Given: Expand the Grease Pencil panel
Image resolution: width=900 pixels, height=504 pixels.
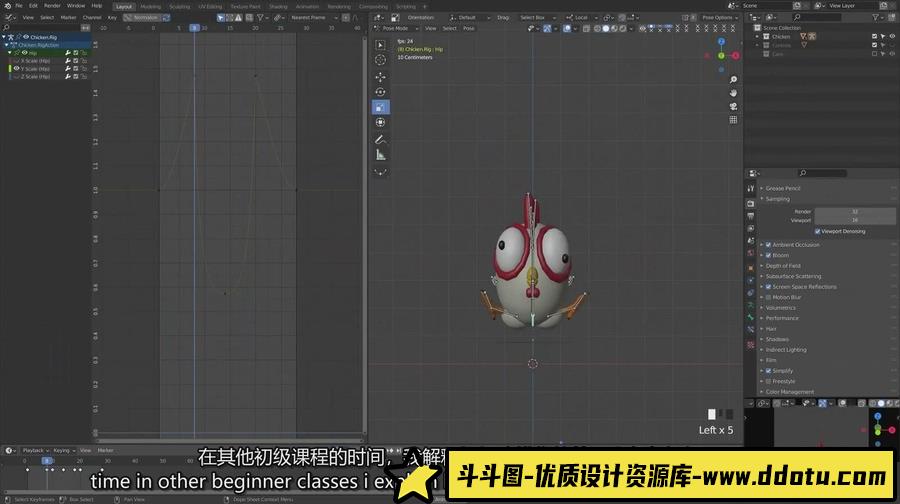Looking at the screenshot, I should (783, 188).
